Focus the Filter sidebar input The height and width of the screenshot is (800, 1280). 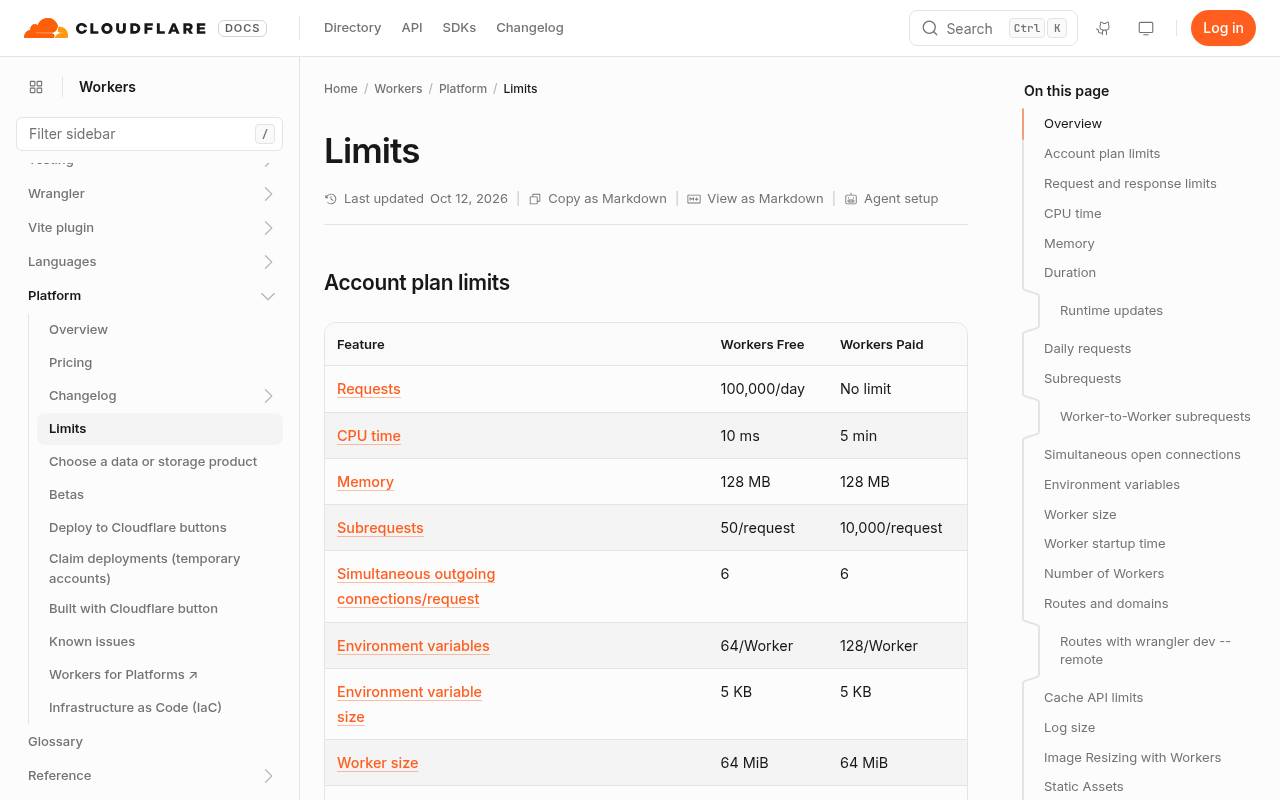tap(149, 134)
